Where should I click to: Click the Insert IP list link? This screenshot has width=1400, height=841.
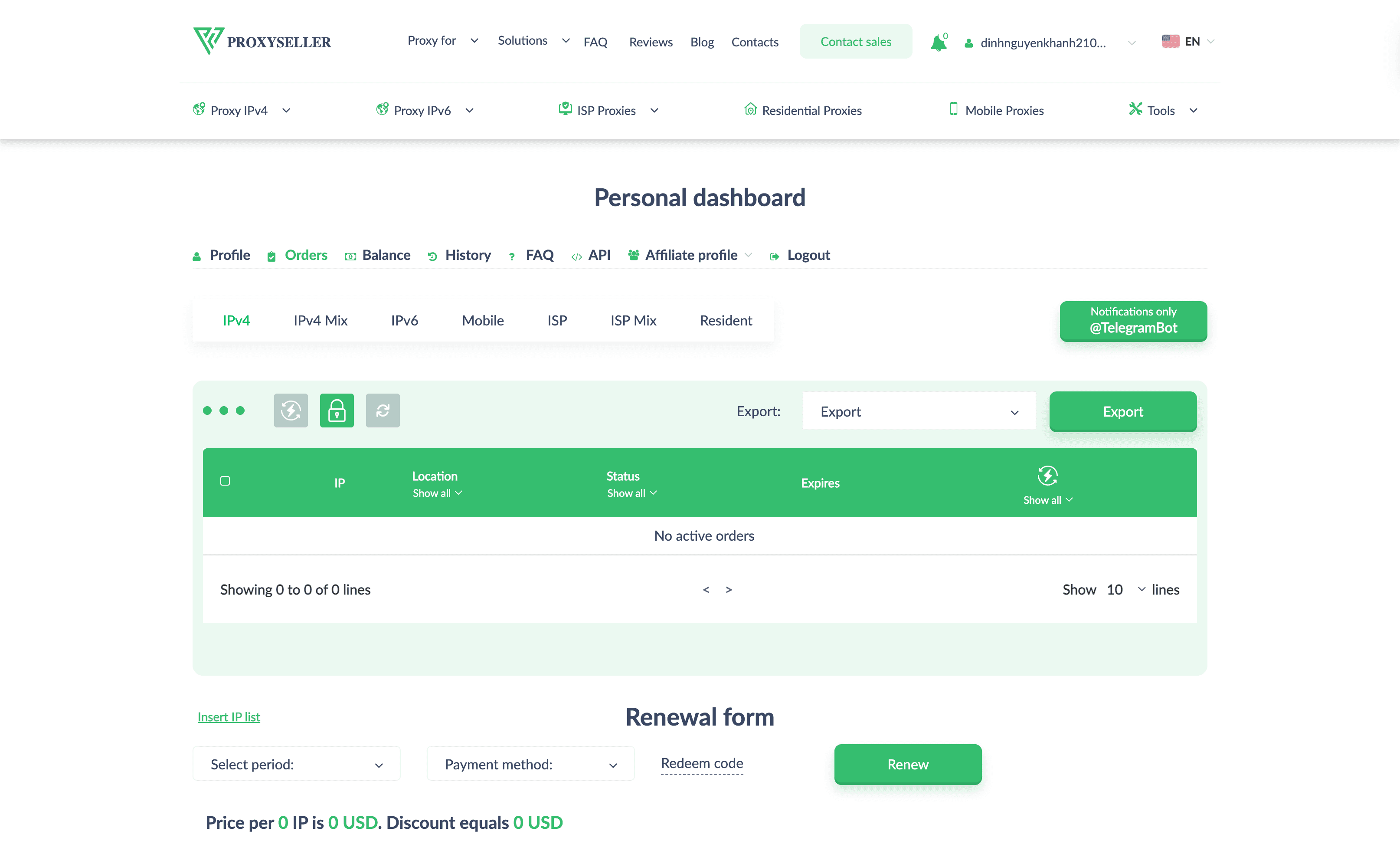click(229, 716)
